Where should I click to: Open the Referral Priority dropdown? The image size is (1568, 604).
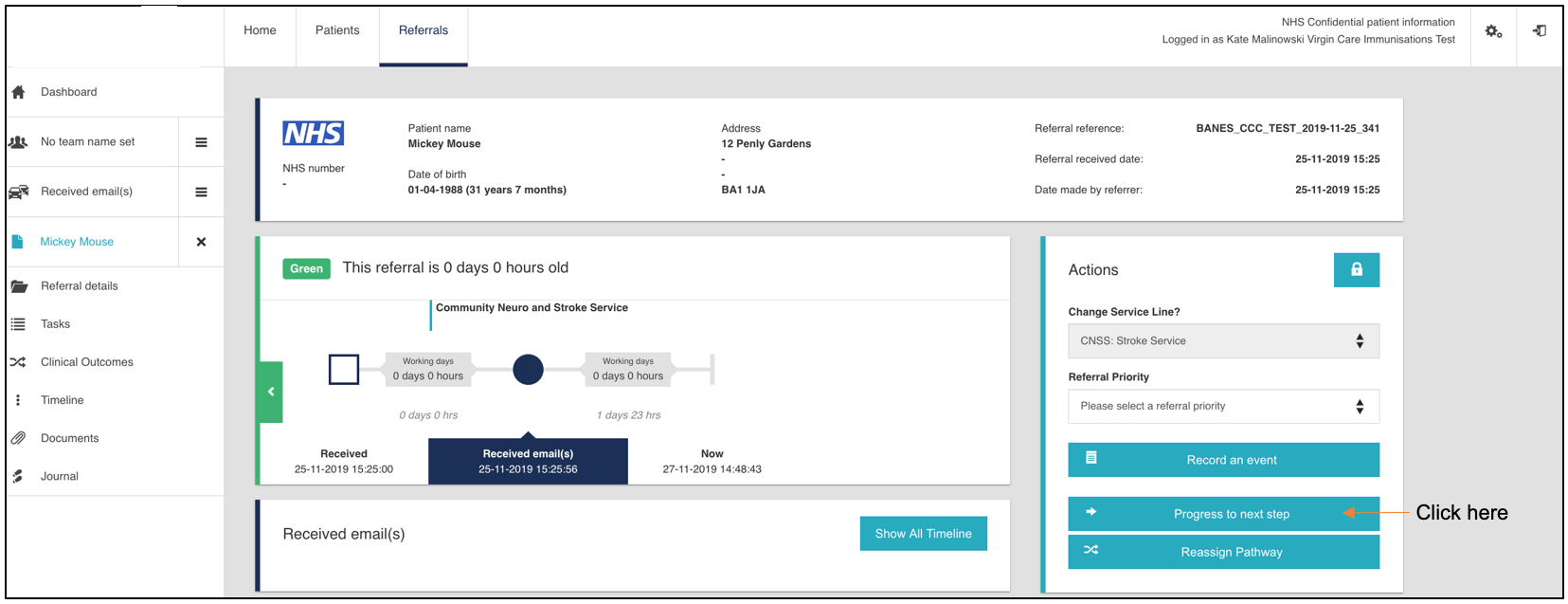point(1222,406)
